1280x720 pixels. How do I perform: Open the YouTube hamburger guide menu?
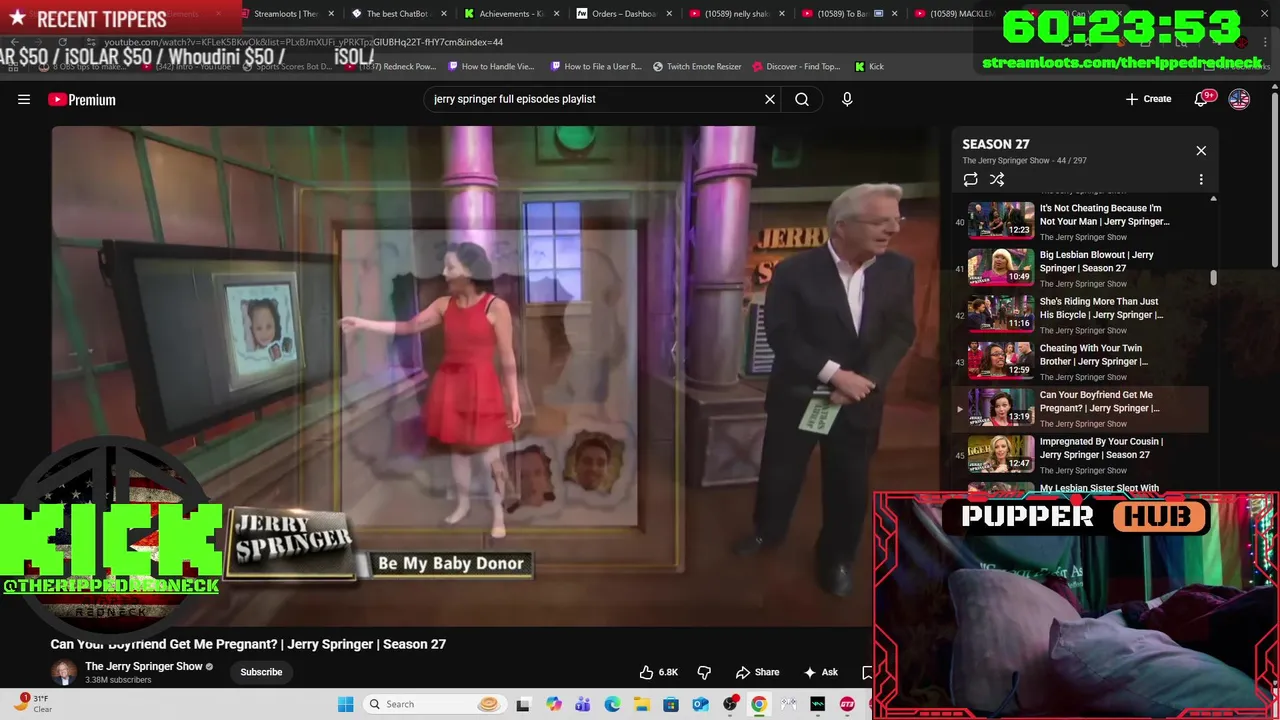[24, 99]
